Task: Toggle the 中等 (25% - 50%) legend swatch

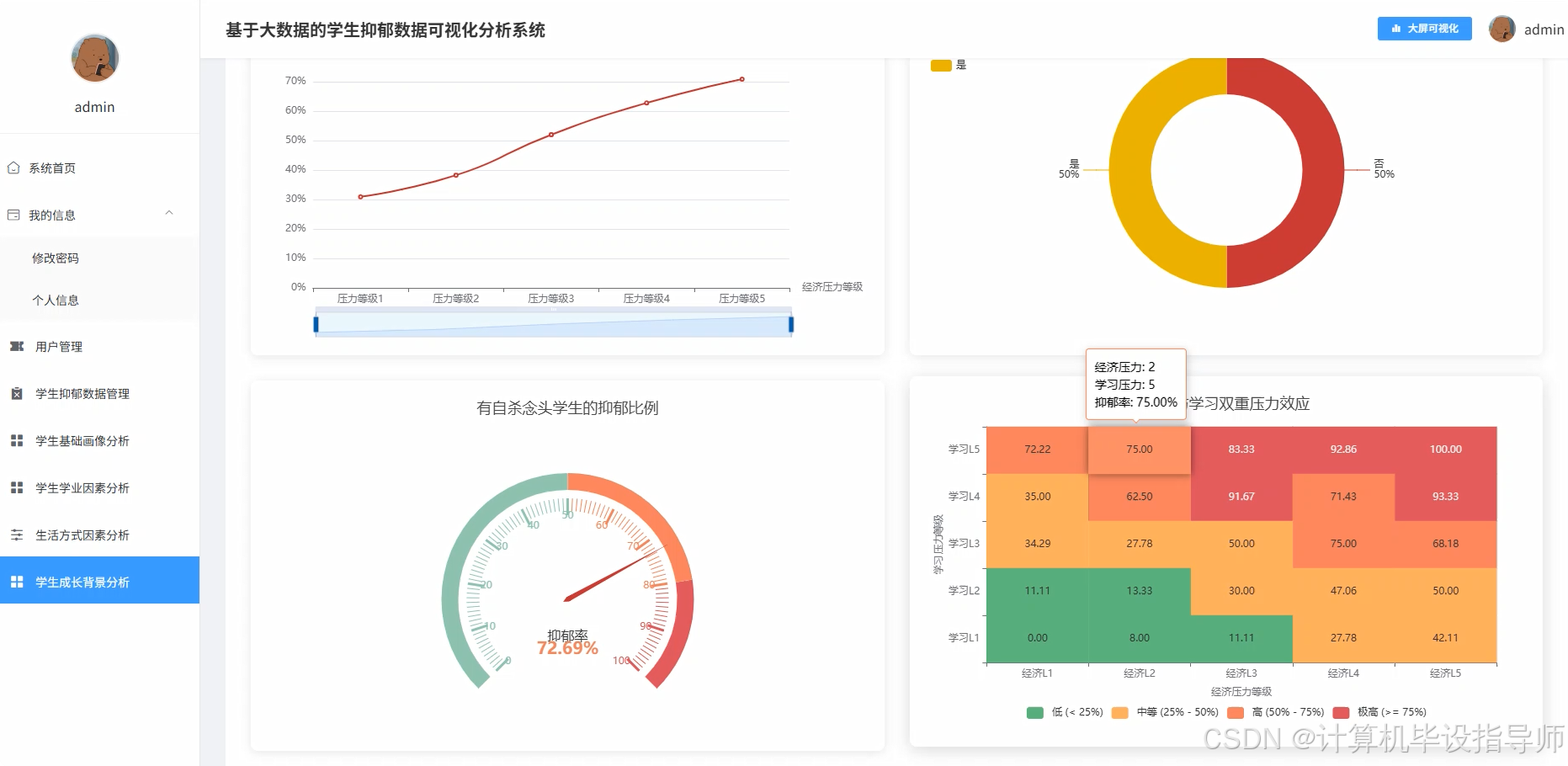Action: tap(1119, 712)
